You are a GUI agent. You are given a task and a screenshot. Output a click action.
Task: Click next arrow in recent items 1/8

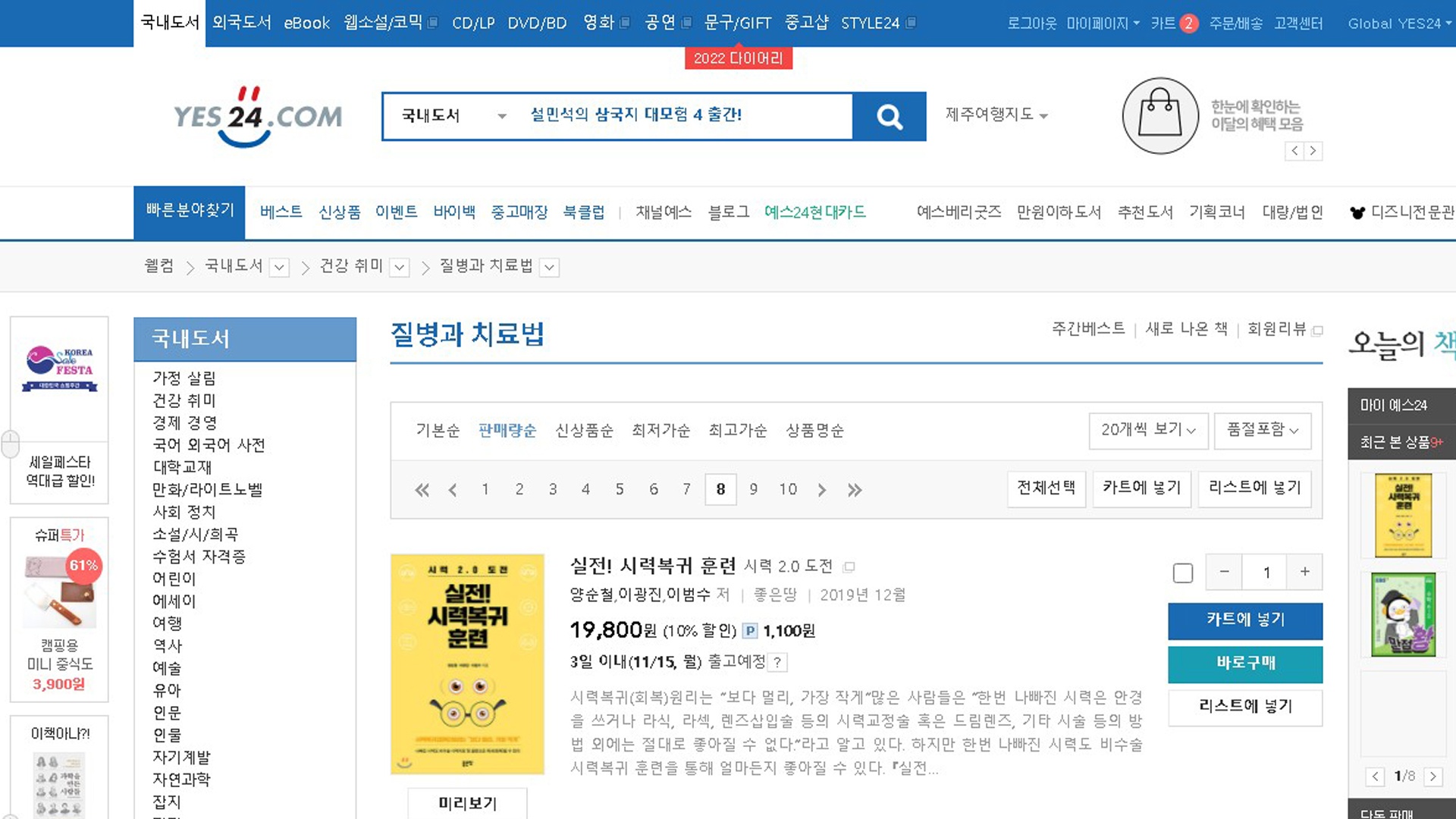[1432, 777]
